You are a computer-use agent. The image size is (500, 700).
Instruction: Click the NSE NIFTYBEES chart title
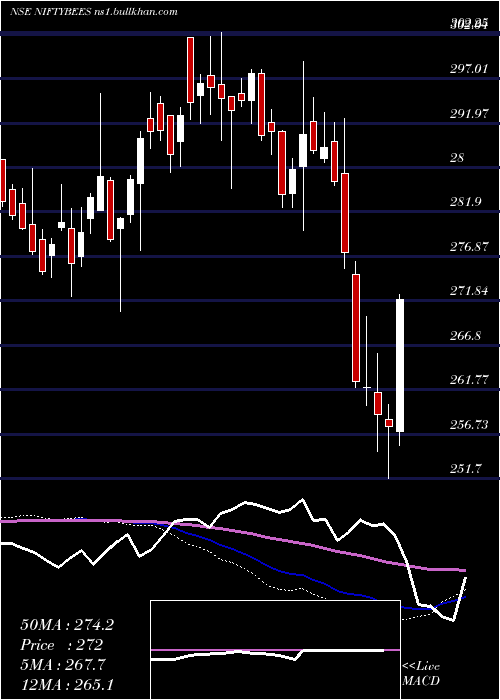[x=94, y=12]
